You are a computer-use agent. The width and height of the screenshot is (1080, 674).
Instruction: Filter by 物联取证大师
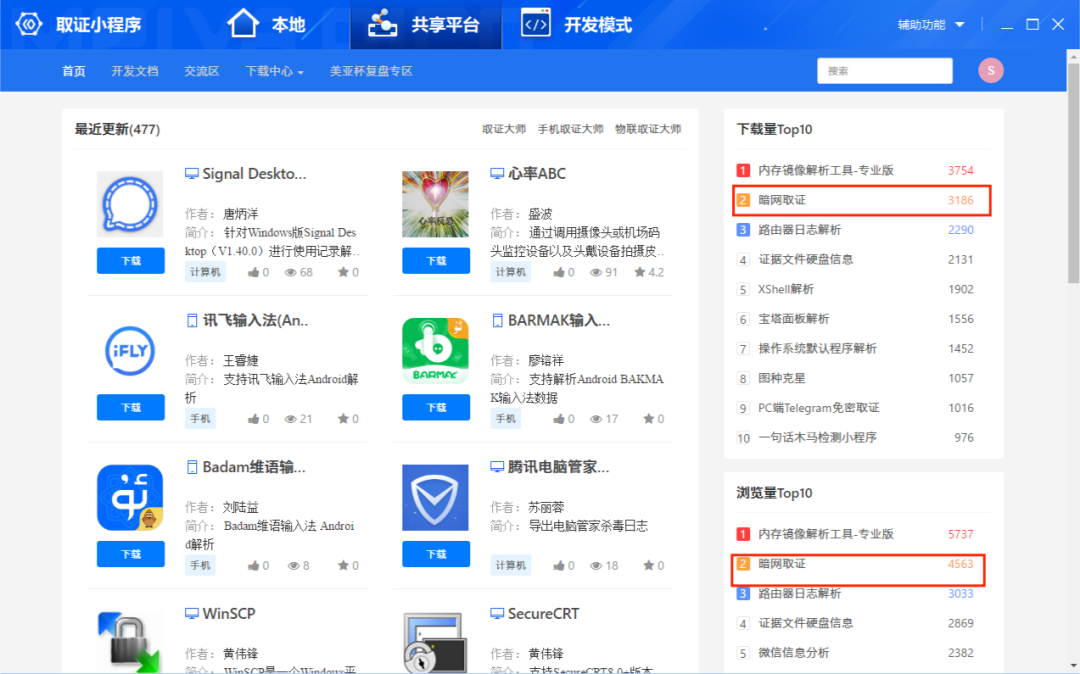point(648,129)
